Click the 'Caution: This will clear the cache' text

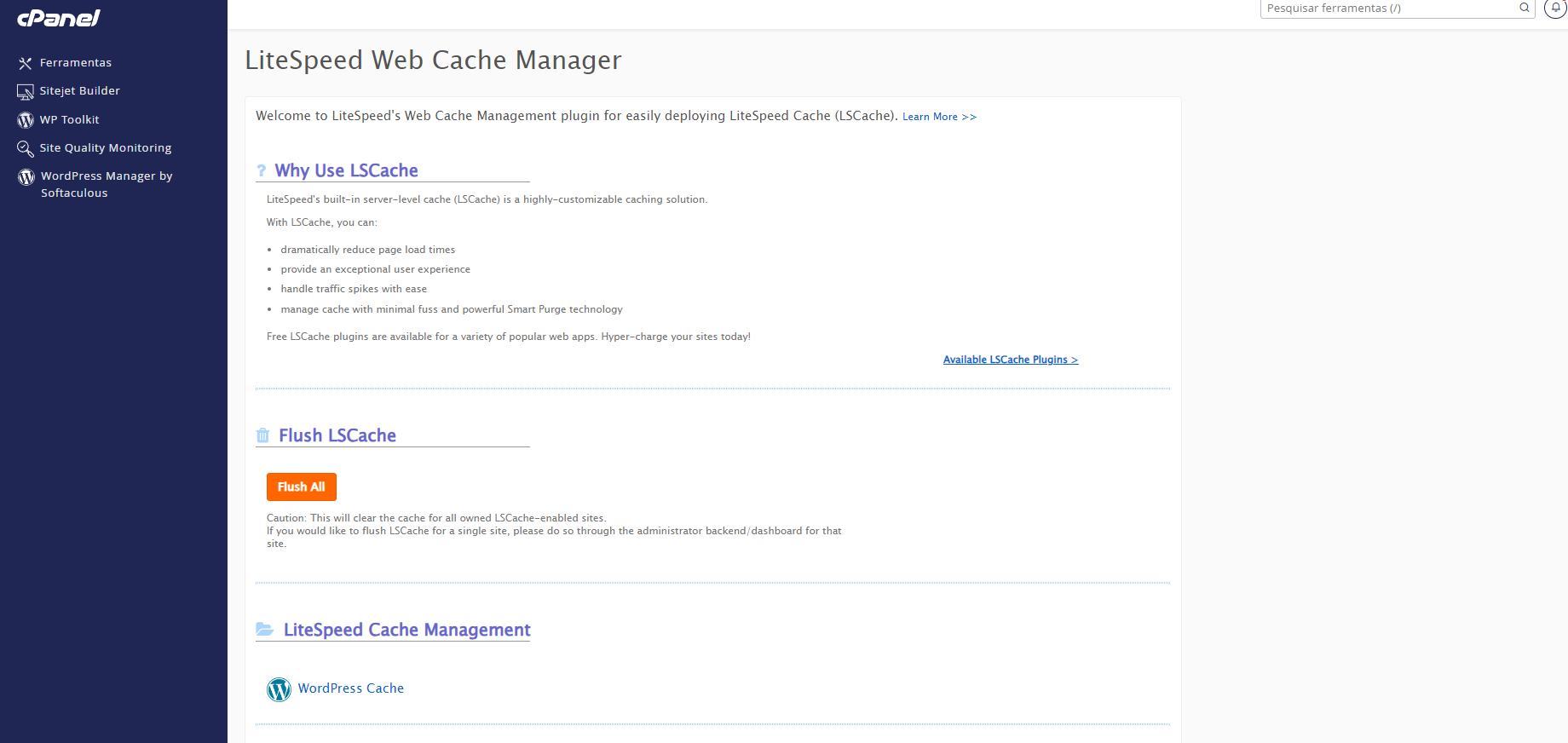[436, 518]
